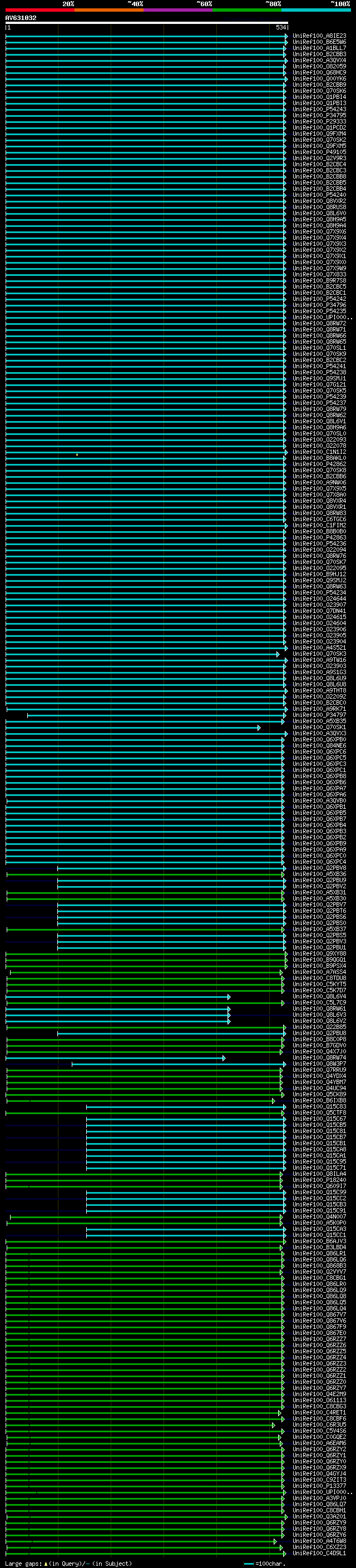
Task: Select the UniRef100_P34797 hit
Action: tap(319, 715)
